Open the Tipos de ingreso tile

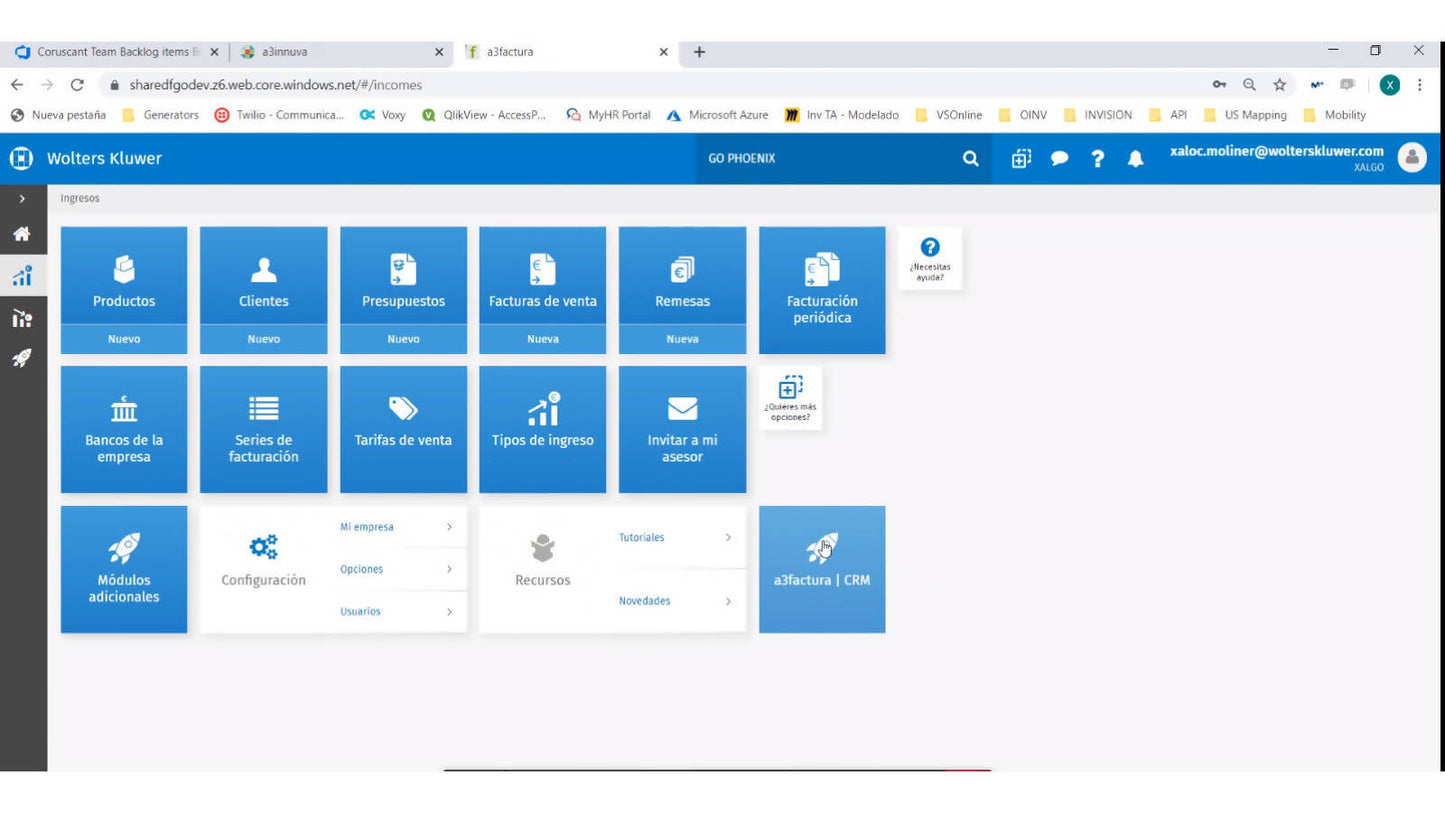pos(542,429)
